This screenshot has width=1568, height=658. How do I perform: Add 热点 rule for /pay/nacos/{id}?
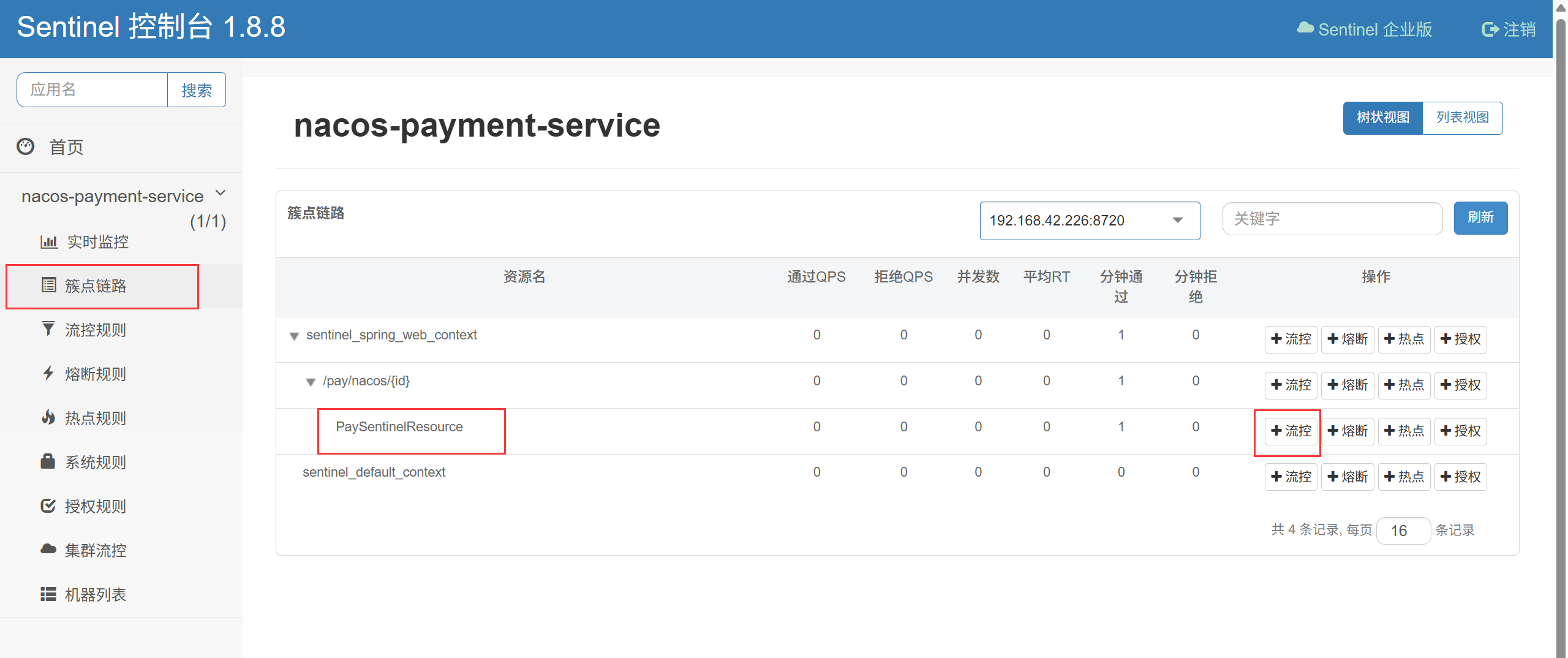(1404, 385)
